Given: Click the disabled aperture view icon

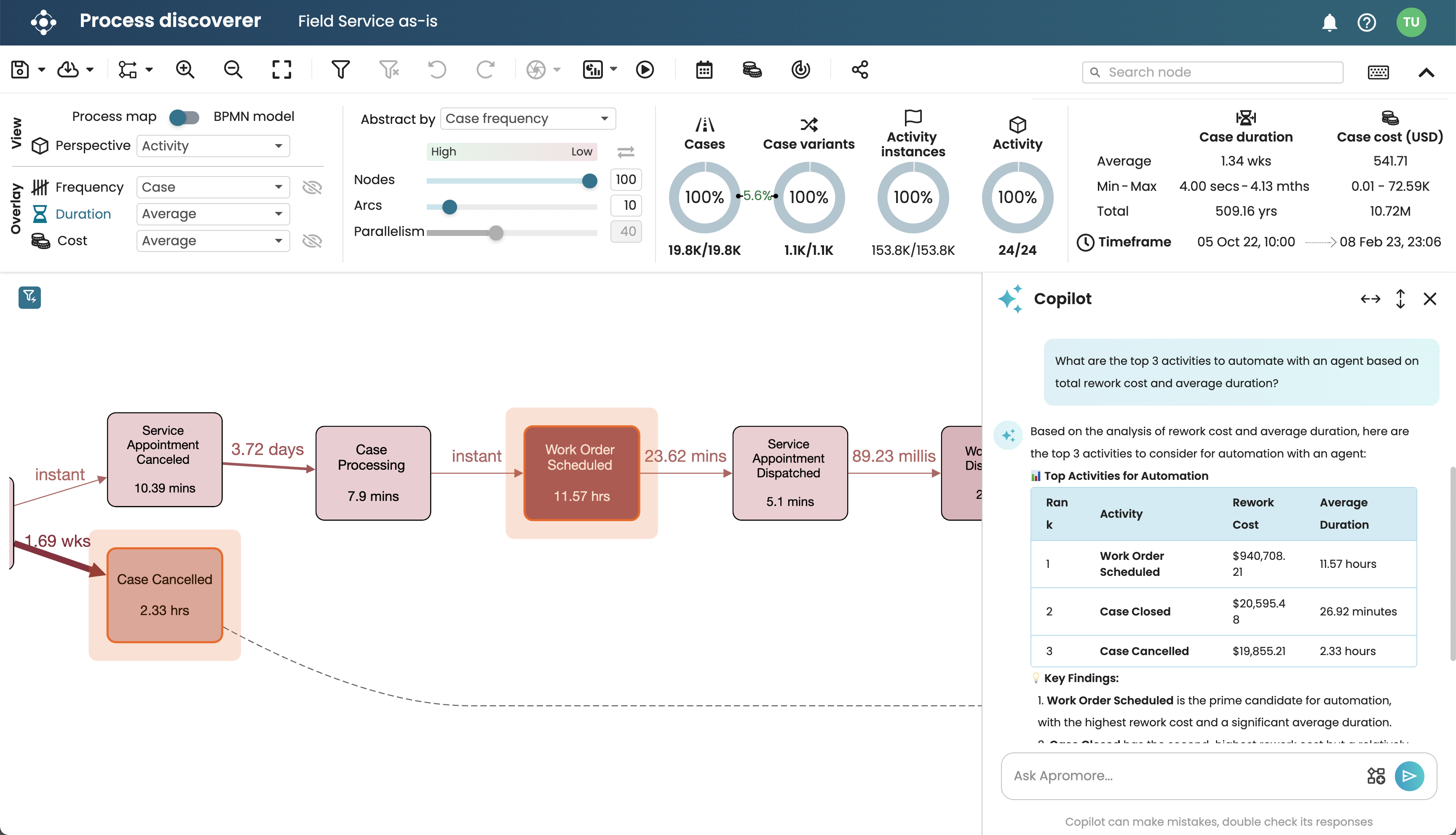Looking at the screenshot, I should [x=536, y=70].
